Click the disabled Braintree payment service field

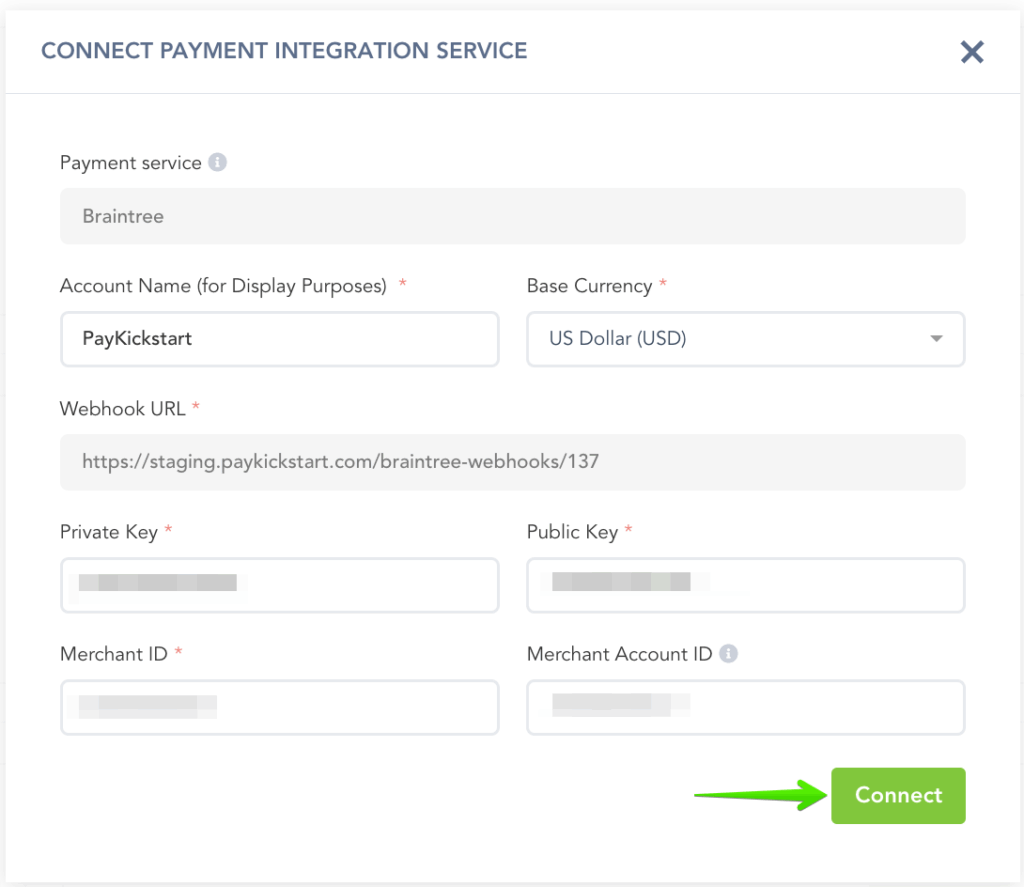(x=512, y=216)
